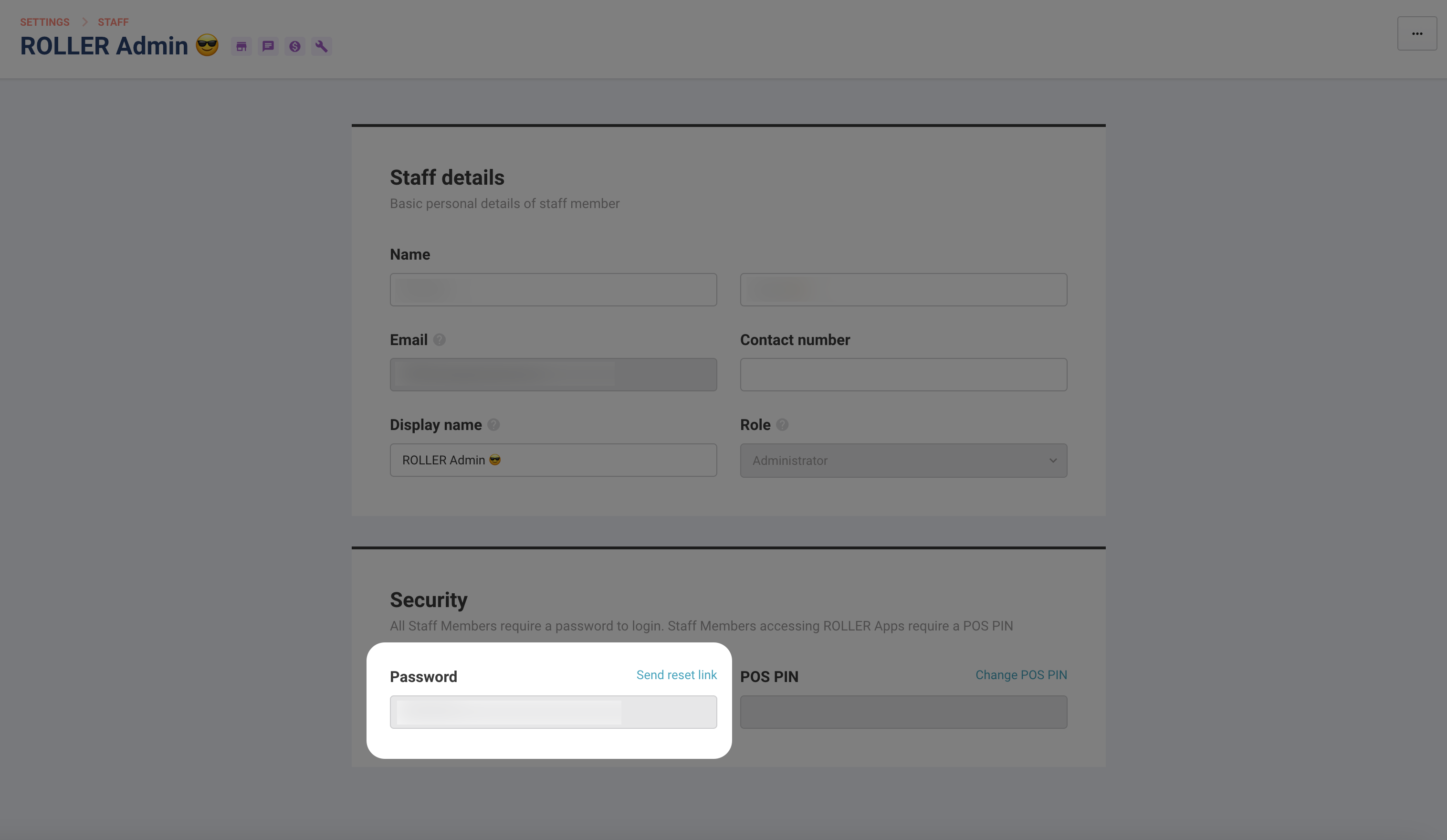Open the three-dot more options menu
This screenshot has width=1447, height=840.
[1417, 33]
